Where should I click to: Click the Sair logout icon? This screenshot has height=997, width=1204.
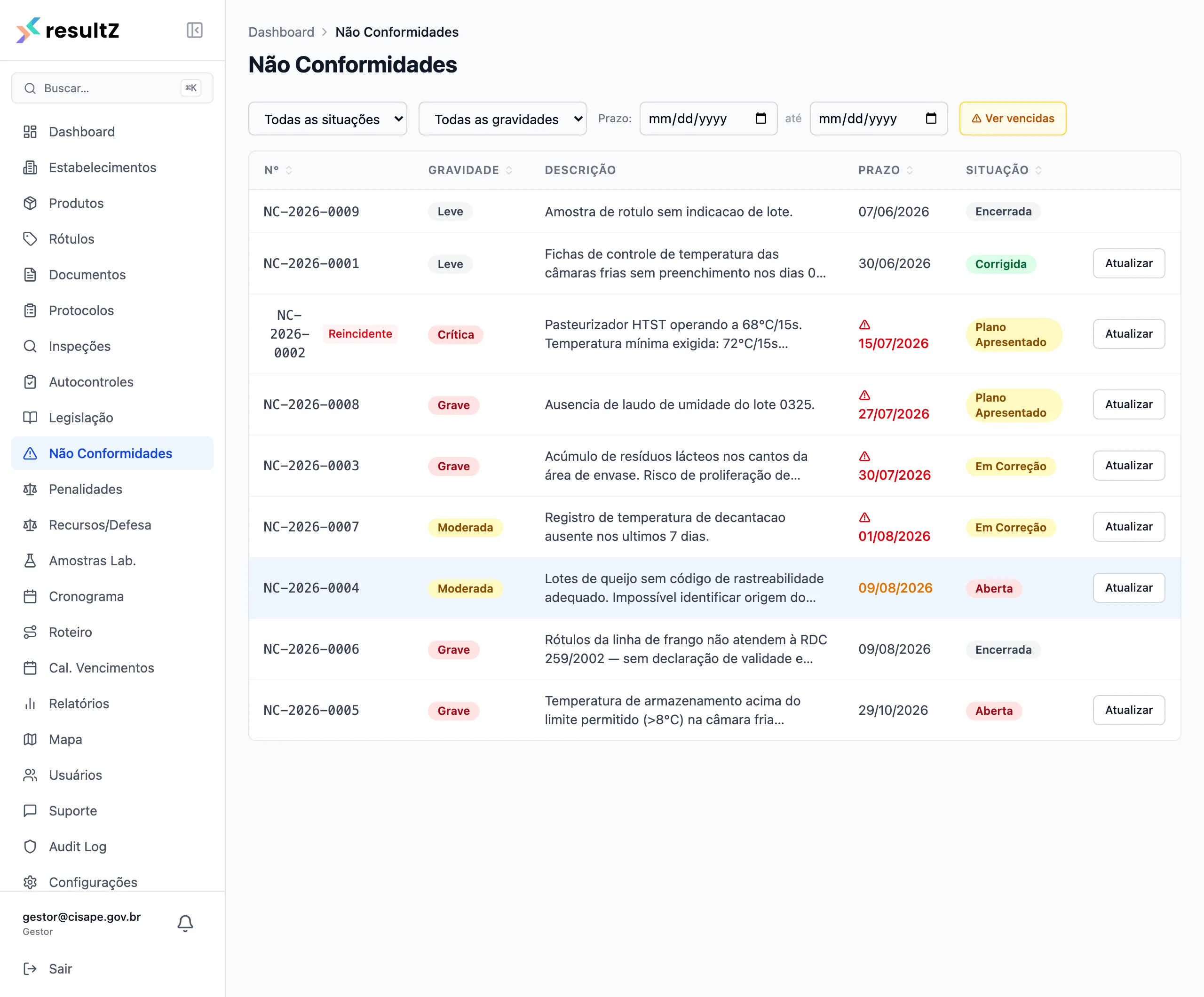pyautogui.click(x=30, y=969)
